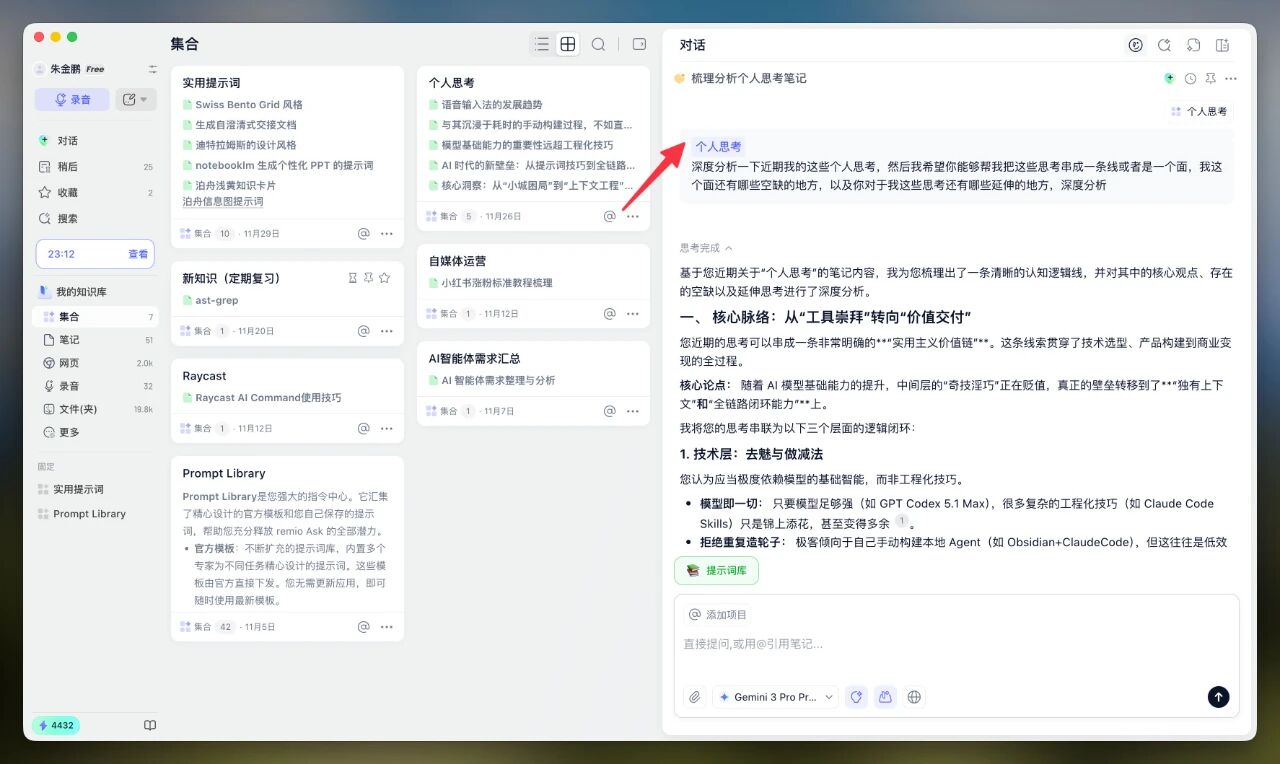Click the attachment paperclip icon
Screen dimensions: 1280x764
click(x=694, y=697)
